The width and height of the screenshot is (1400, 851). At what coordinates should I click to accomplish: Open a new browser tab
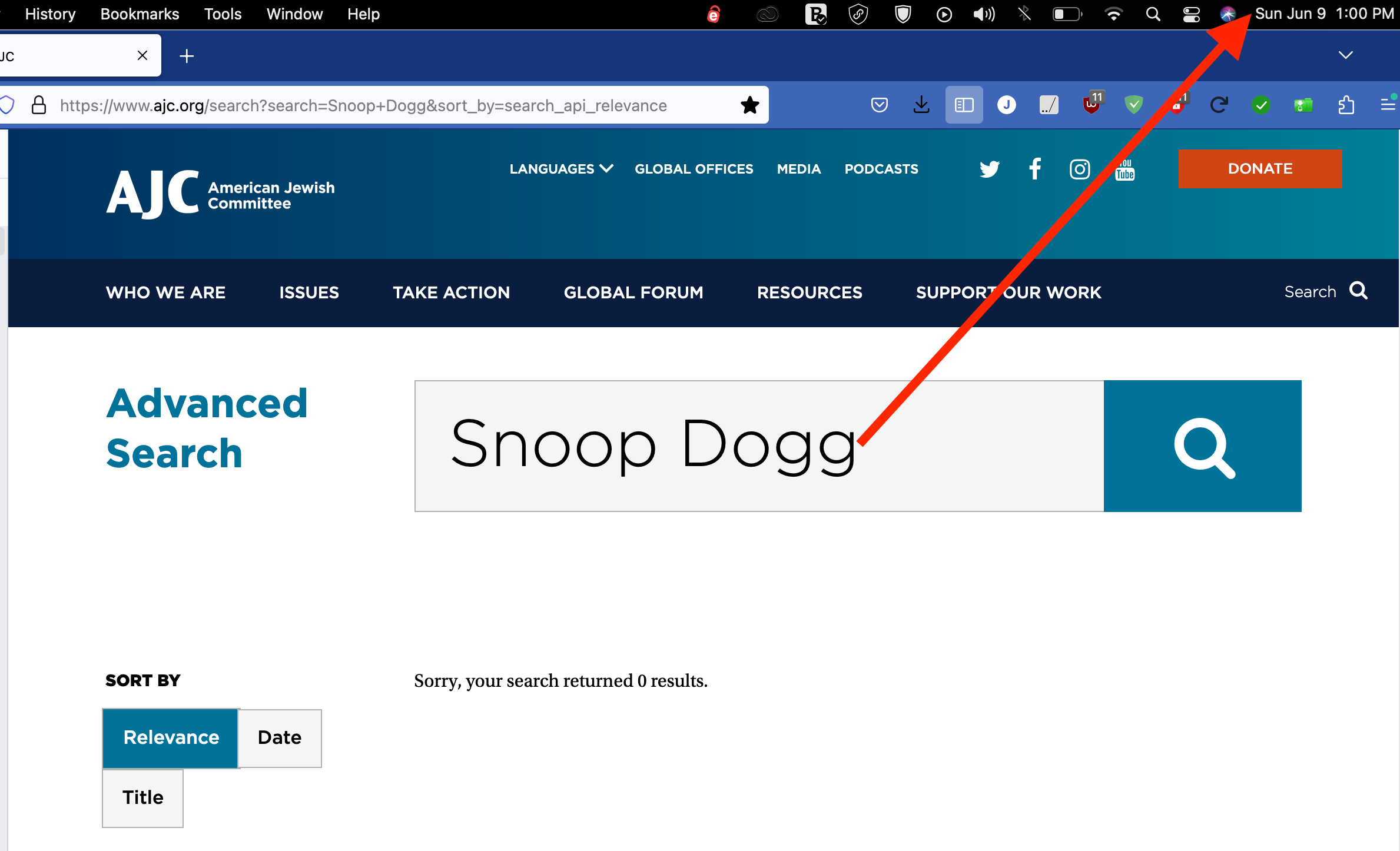coord(187,56)
